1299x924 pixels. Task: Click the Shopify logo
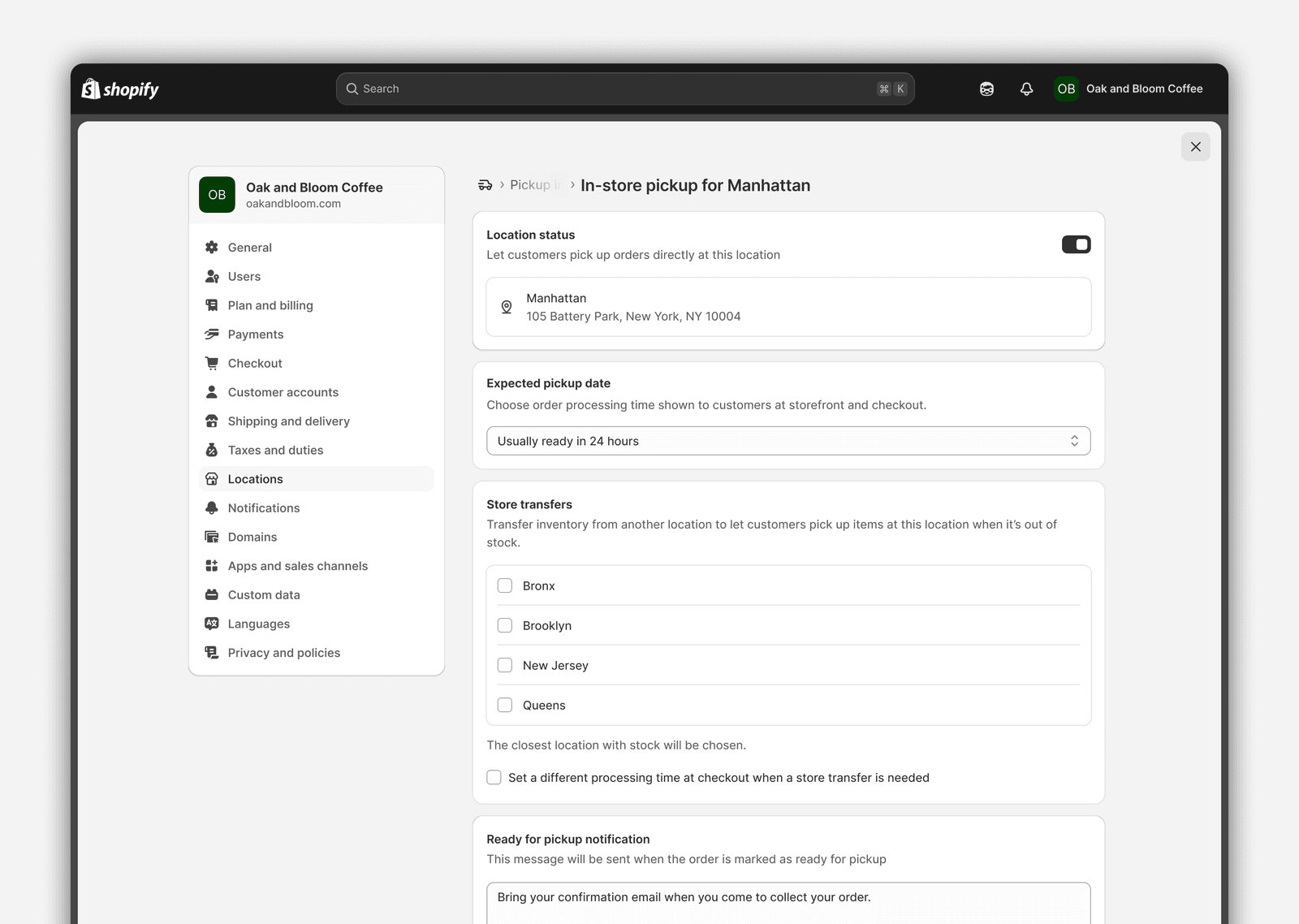(120, 89)
